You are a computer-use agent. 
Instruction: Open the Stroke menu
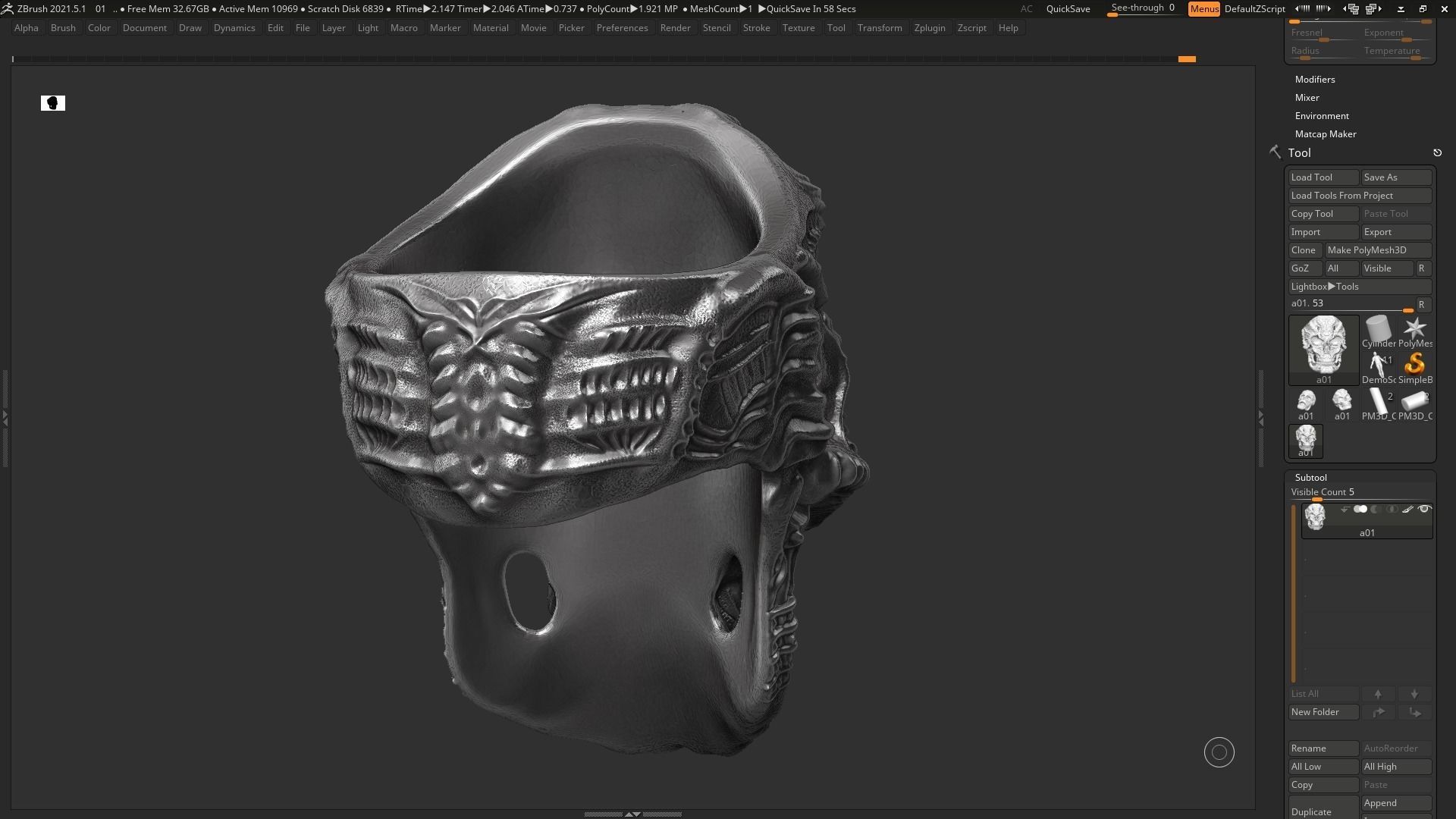[x=756, y=28]
